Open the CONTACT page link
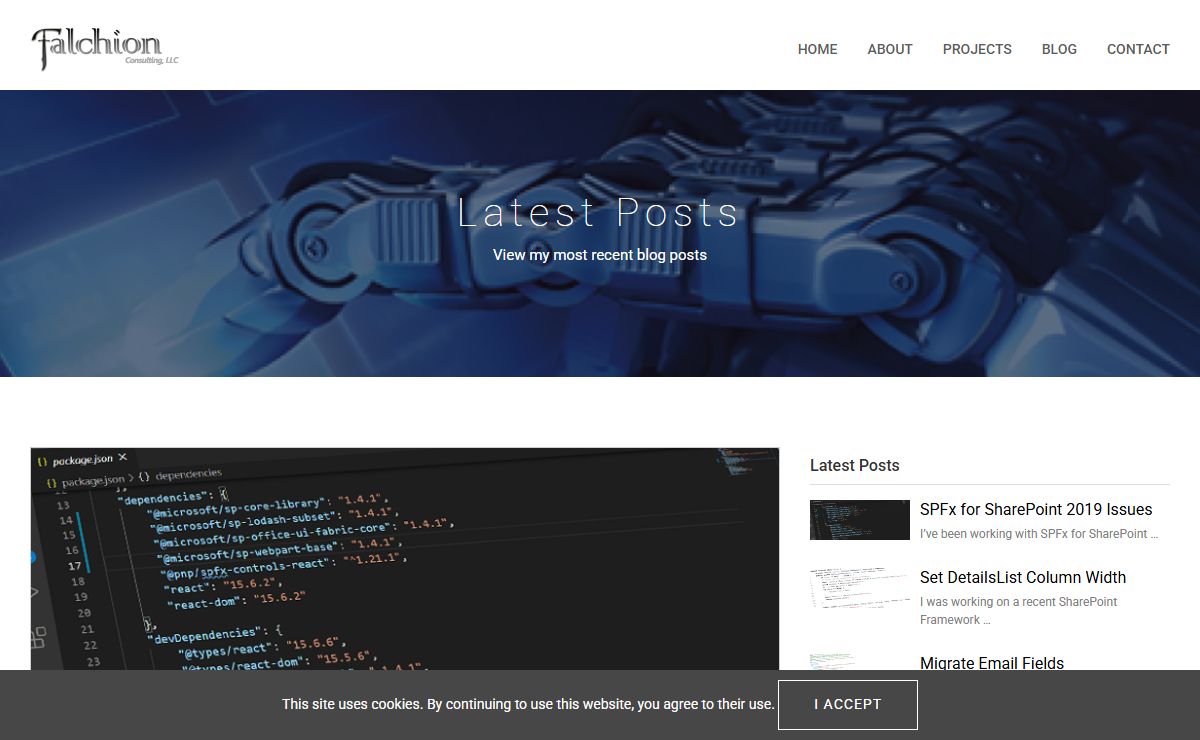 click(x=1137, y=49)
